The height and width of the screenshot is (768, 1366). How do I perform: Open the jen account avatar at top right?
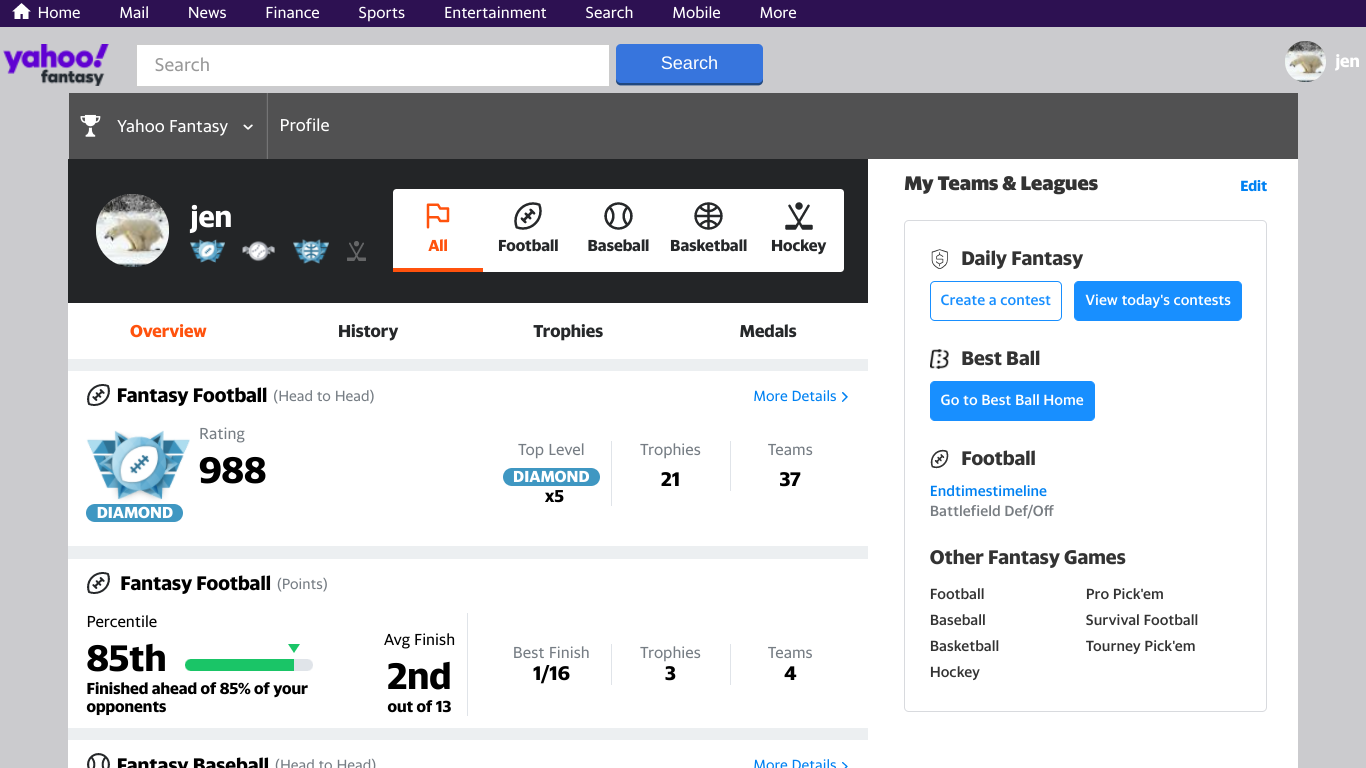1305,61
